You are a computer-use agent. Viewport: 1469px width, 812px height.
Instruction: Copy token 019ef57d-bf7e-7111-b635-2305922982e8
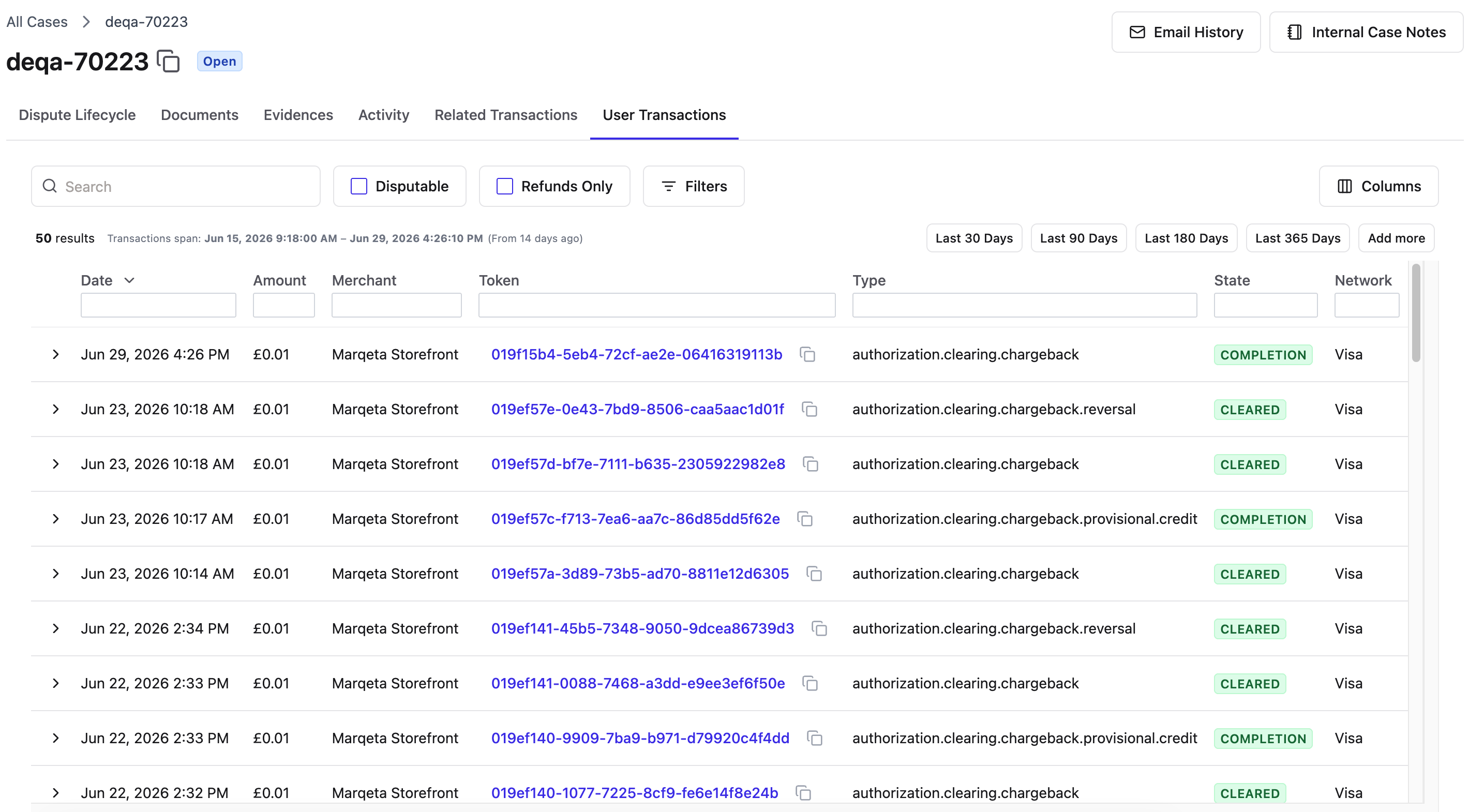[x=811, y=464]
